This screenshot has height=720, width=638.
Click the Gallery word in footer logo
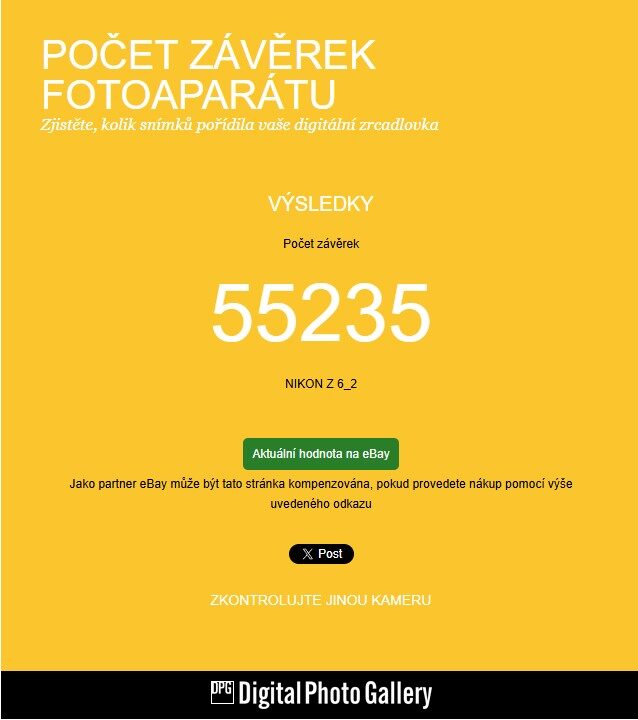click(x=398, y=694)
